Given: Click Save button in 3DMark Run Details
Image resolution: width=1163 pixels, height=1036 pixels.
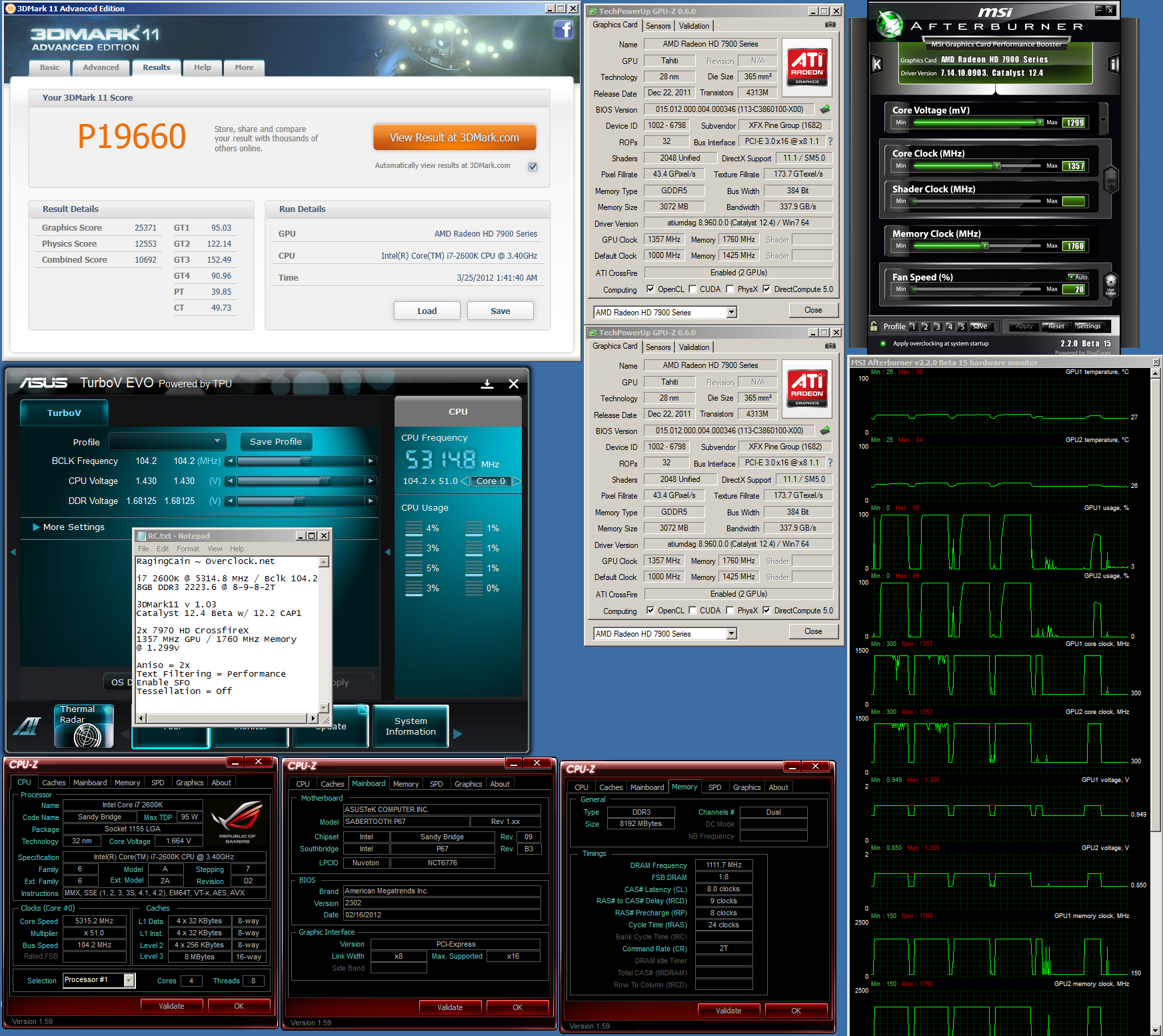Looking at the screenshot, I should click(x=501, y=311).
